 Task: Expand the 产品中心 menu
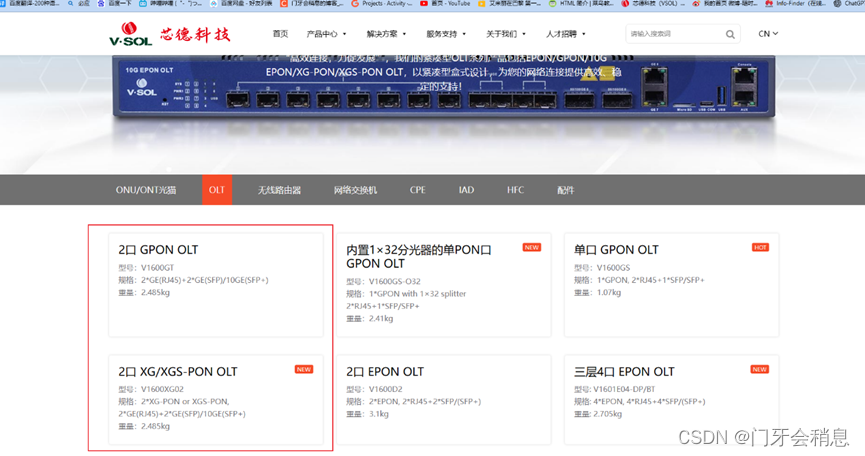pyautogui.click(x=326, y=34)
